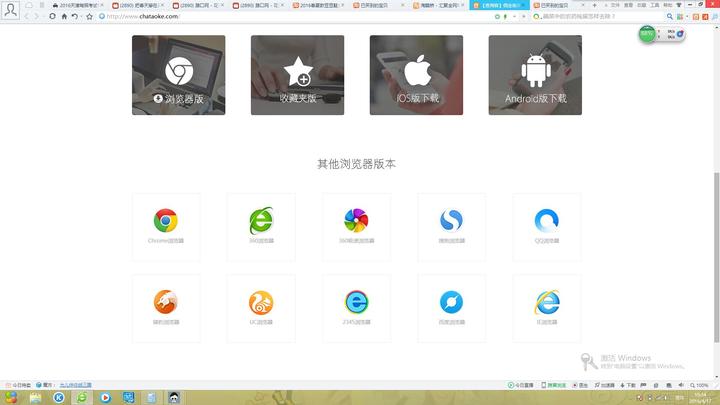The height and width of the screenshot is (405, 720).
Task: Select the Sogou browser icon
Action: click(451, 220)
